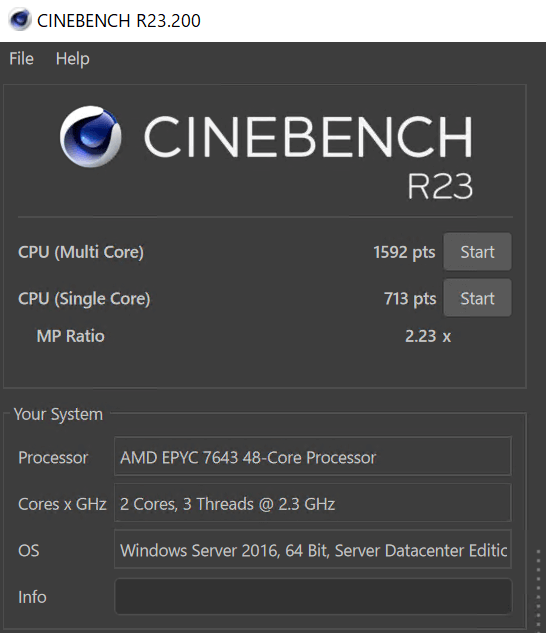Start the CPU Multi Core benchmark
The height and width of the screenshot is (633, 546).
pyautogui.click(x=477, y=252)
